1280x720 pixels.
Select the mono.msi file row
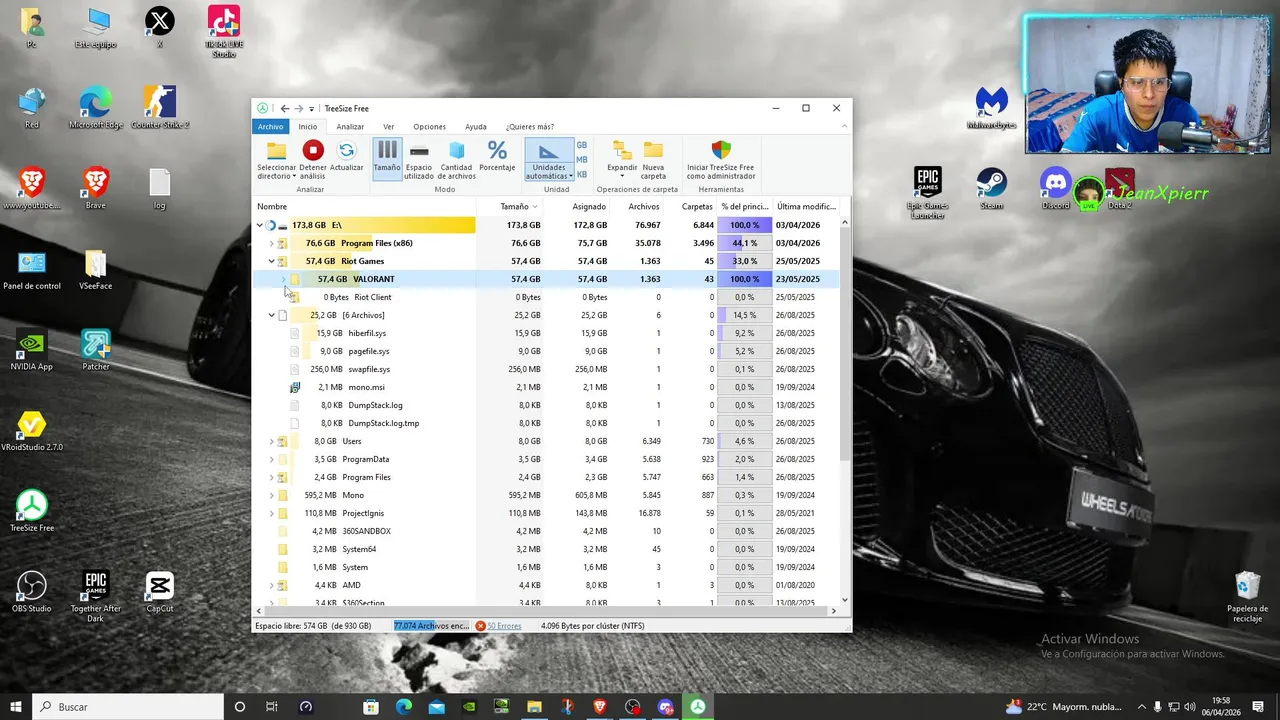tap(546, 387)
